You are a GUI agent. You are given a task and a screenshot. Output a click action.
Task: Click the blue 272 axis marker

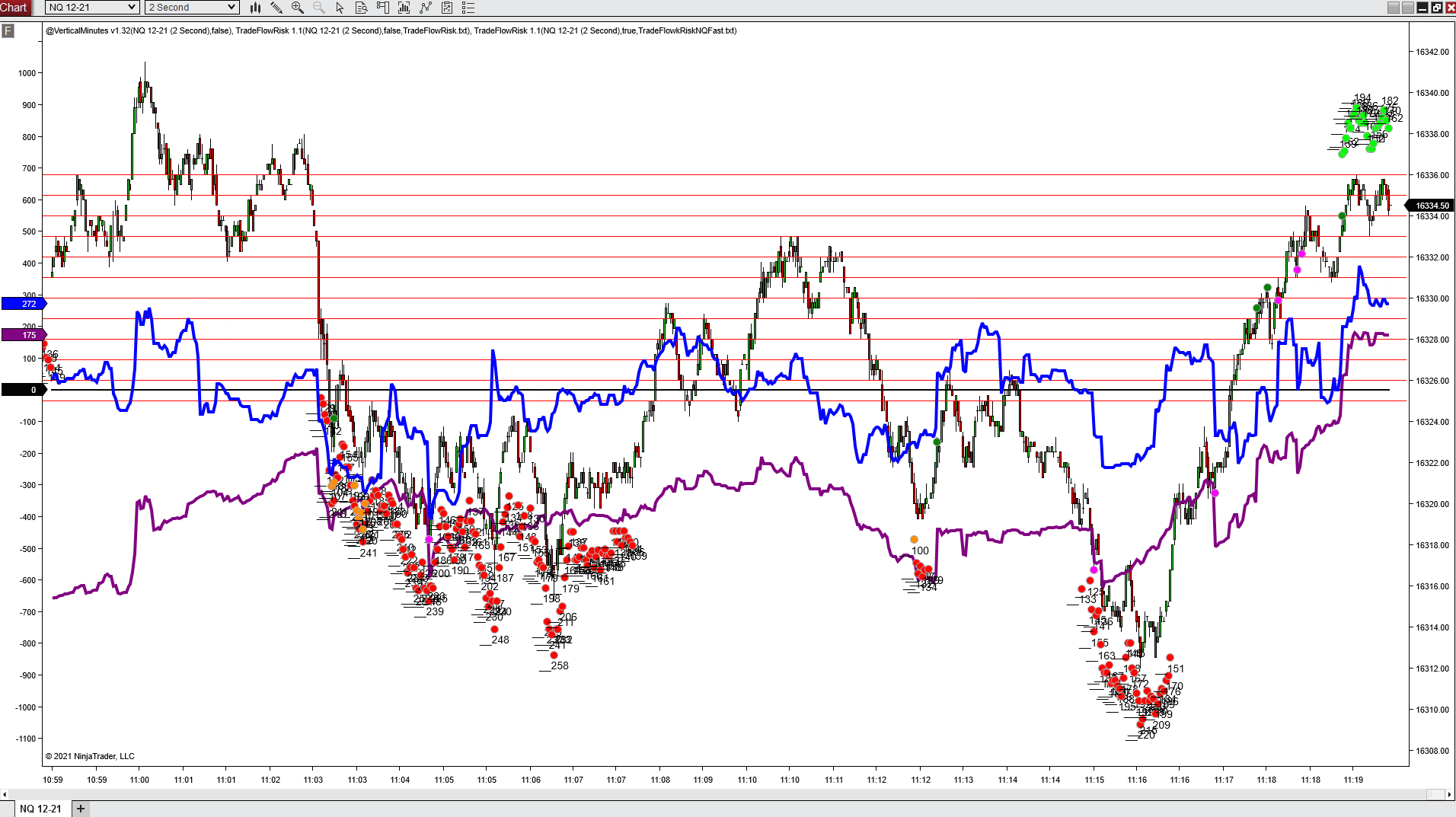tap(24, 304)
